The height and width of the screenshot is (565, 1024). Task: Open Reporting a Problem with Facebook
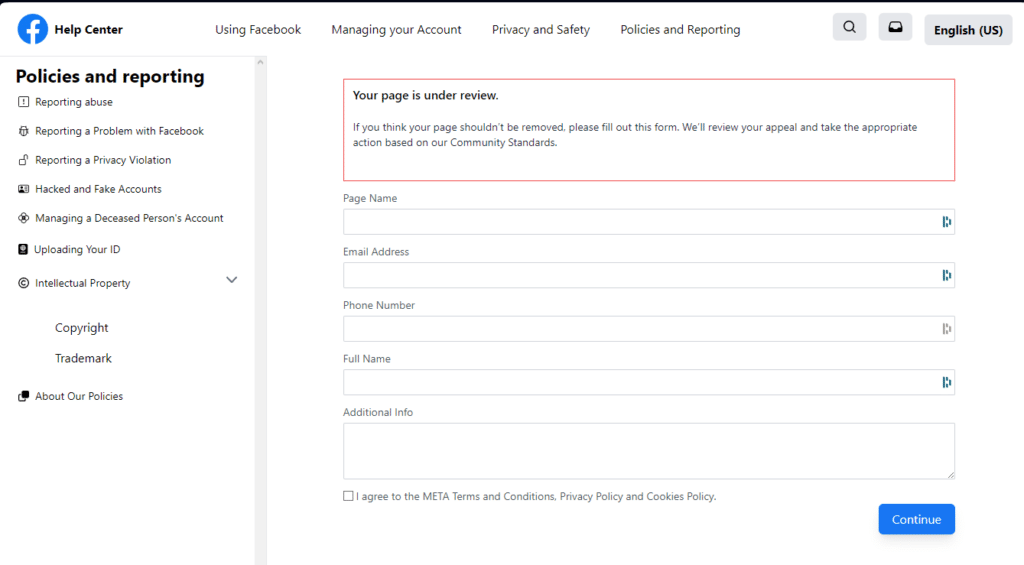pos(120,131)
